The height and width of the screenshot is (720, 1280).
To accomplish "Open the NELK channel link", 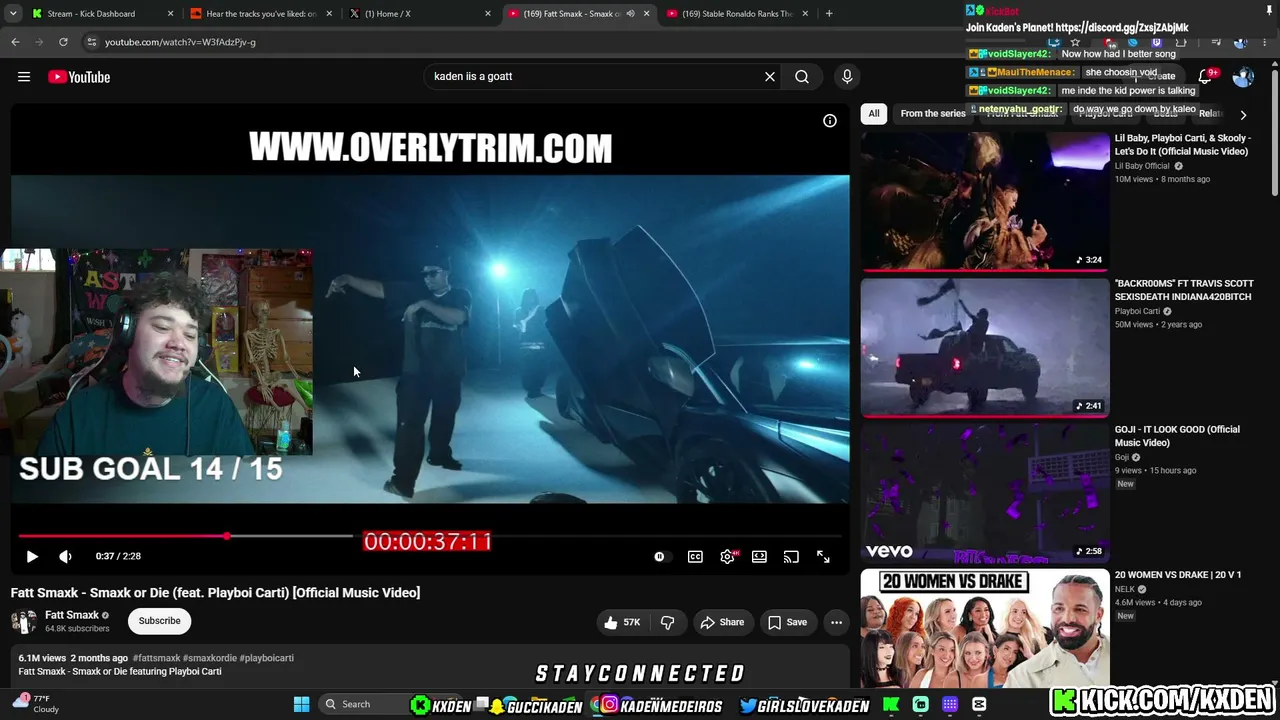I will (x=1126, y=589).
